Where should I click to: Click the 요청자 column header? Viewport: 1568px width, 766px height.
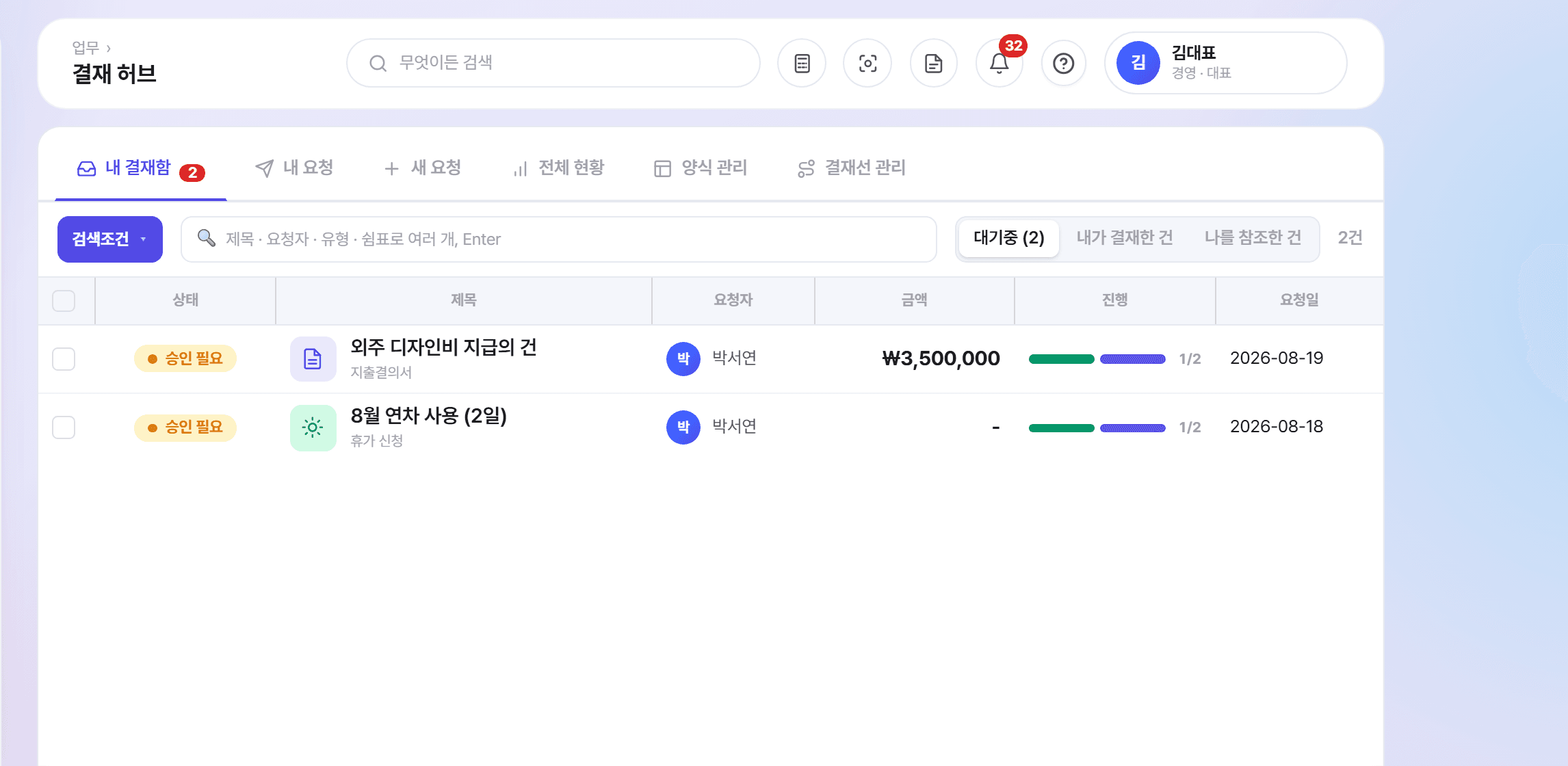pyautogui.click(x=733, y=300)
